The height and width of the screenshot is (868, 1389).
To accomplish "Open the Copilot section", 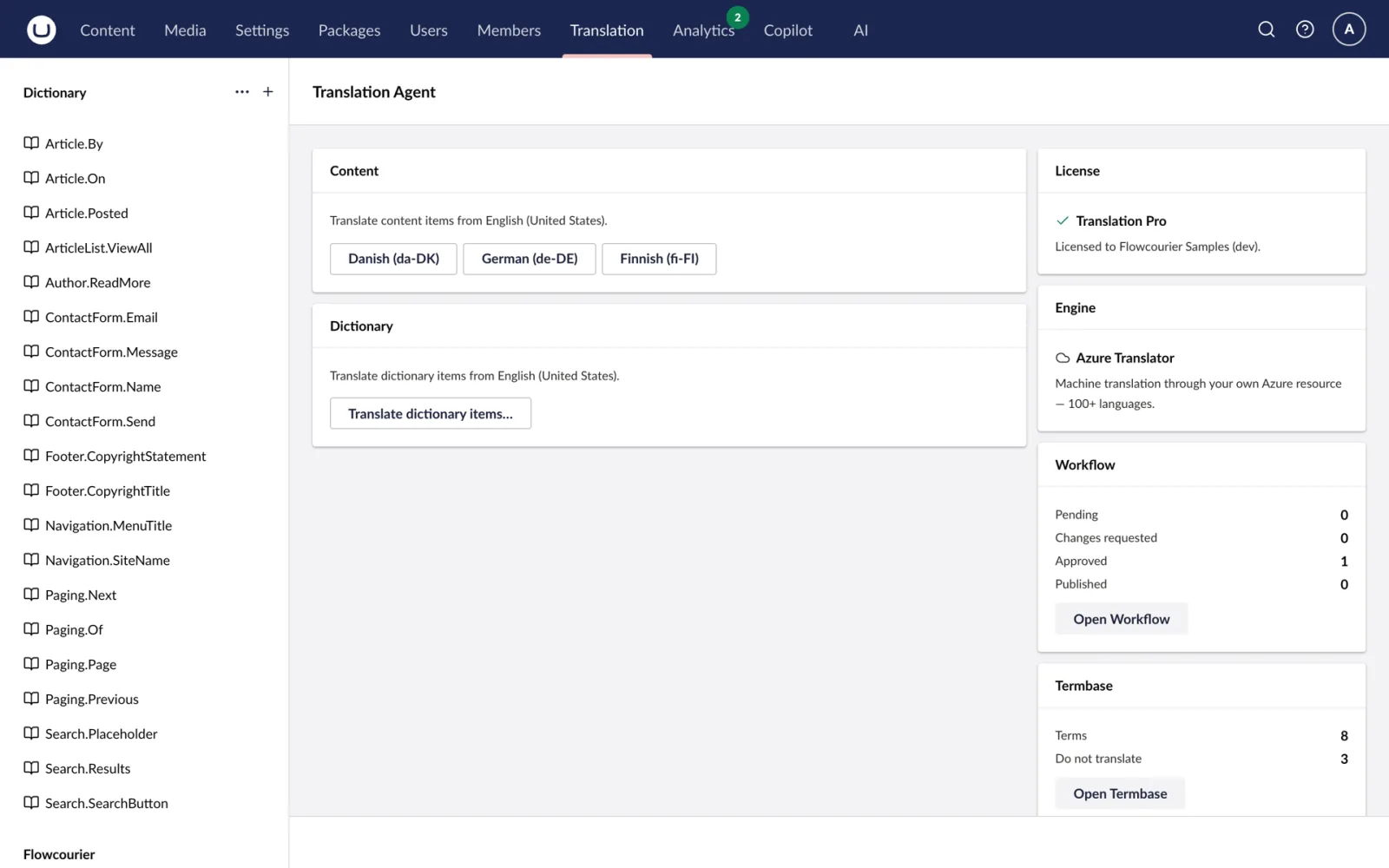I will pyautogui.click(x=788, y=30).
